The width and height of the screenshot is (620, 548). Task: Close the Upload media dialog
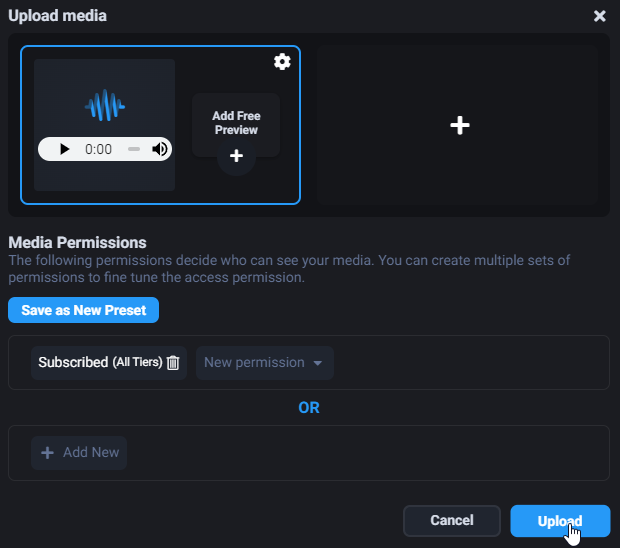pyautogui.click(x=599, y=16)
